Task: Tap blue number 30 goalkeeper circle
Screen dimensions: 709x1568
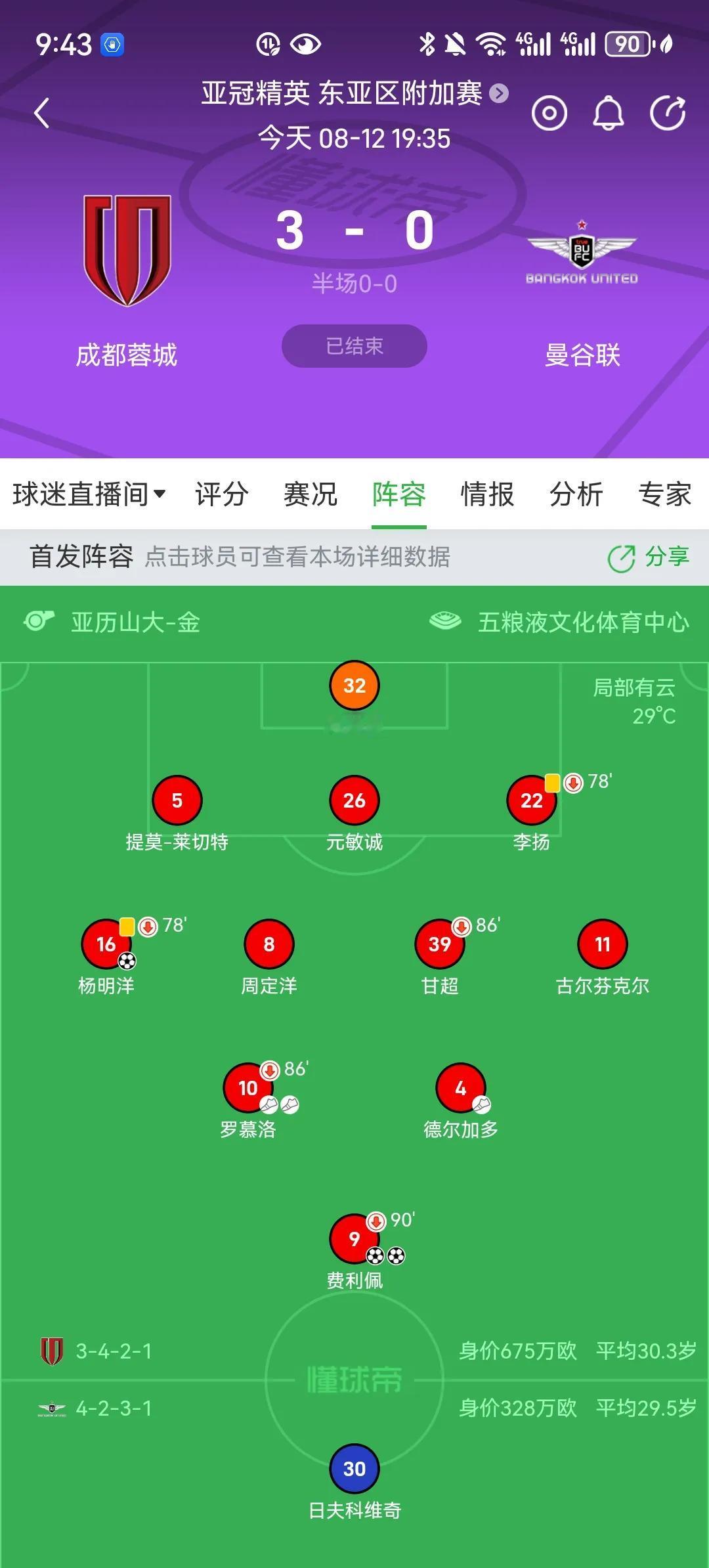Action: (x=354, y=1469)
